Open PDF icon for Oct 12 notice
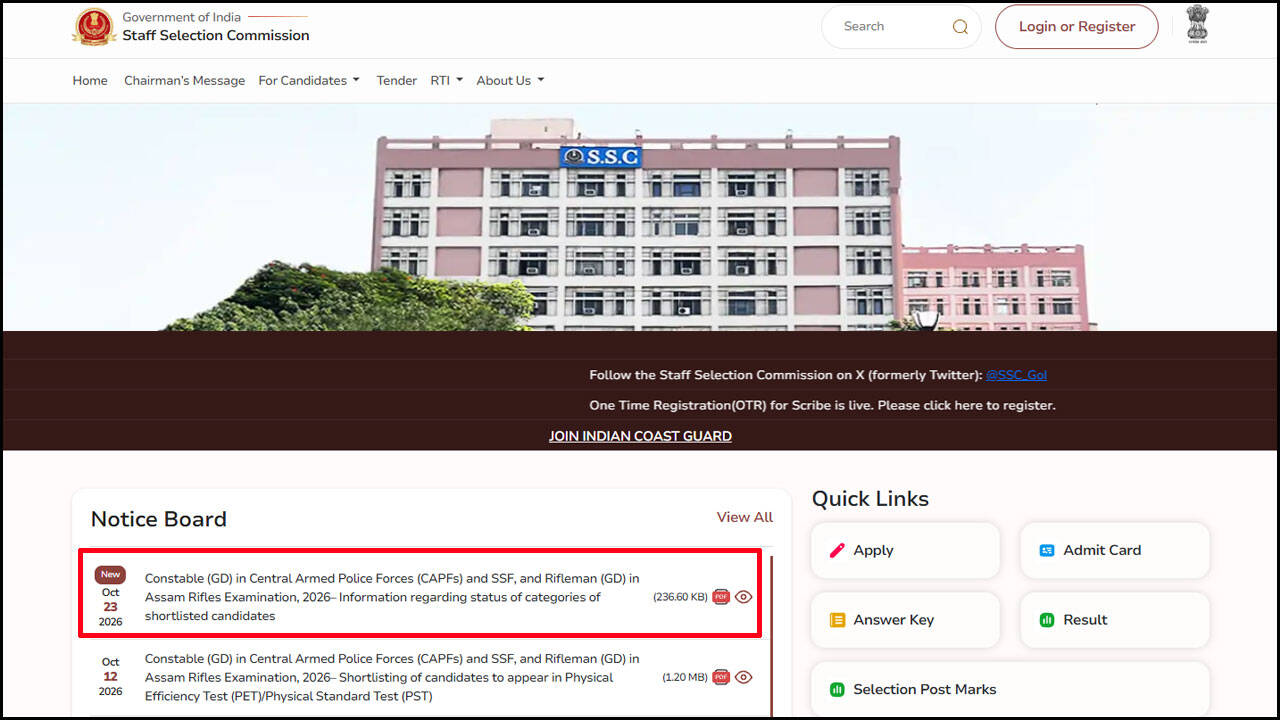 pos(721,677)
